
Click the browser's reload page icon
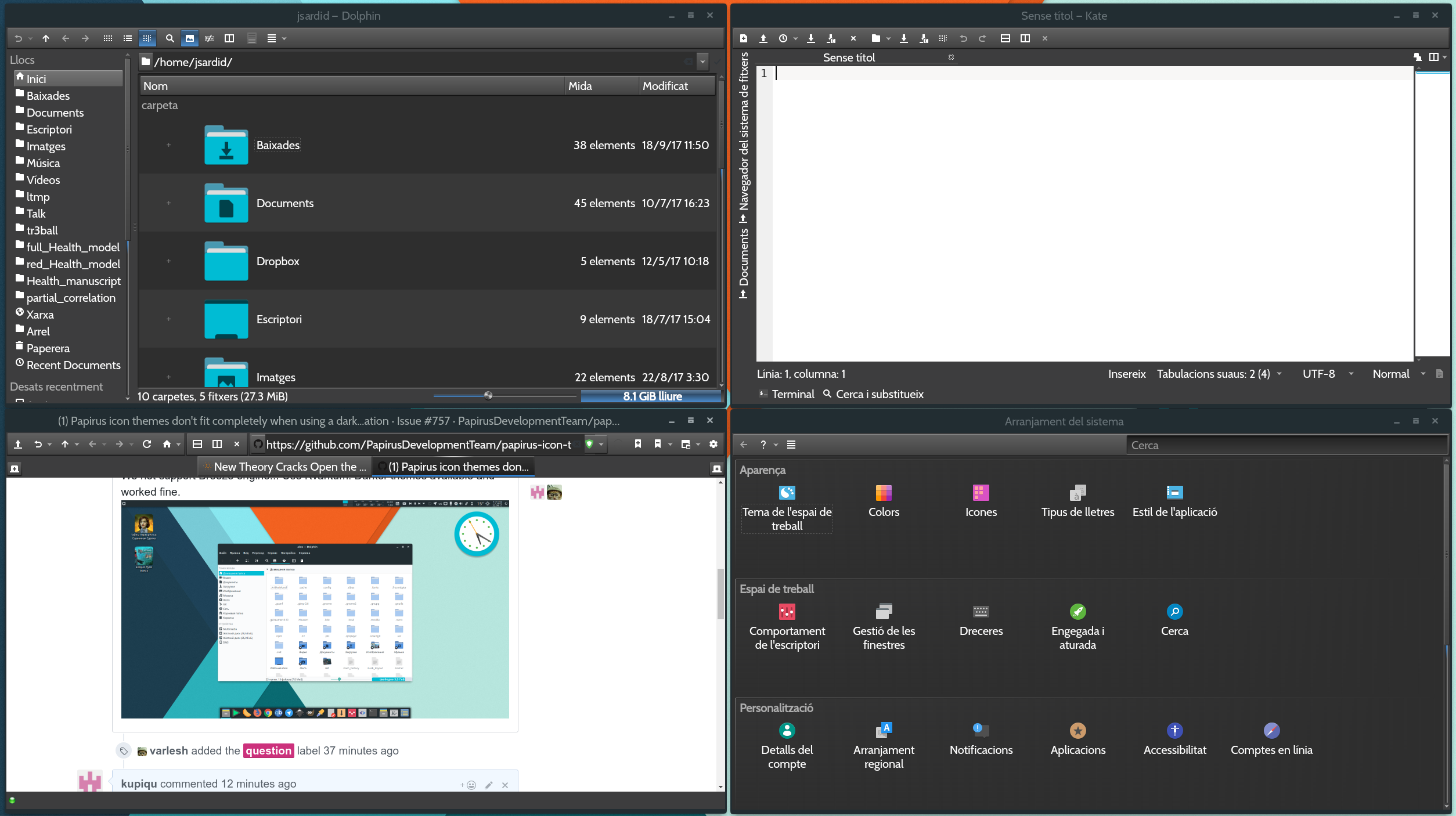point(147,444)
